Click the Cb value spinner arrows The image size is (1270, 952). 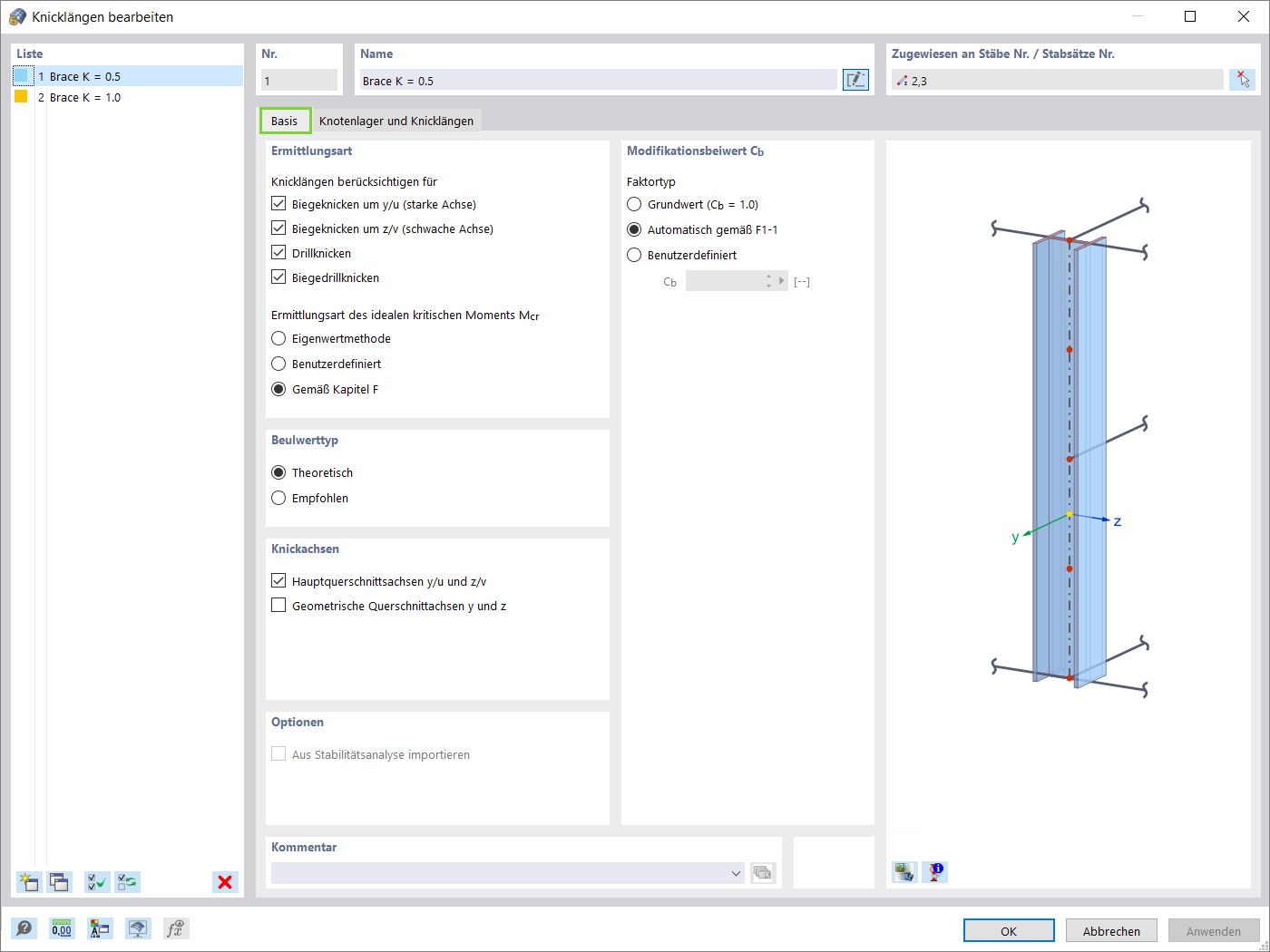[769, 281]
